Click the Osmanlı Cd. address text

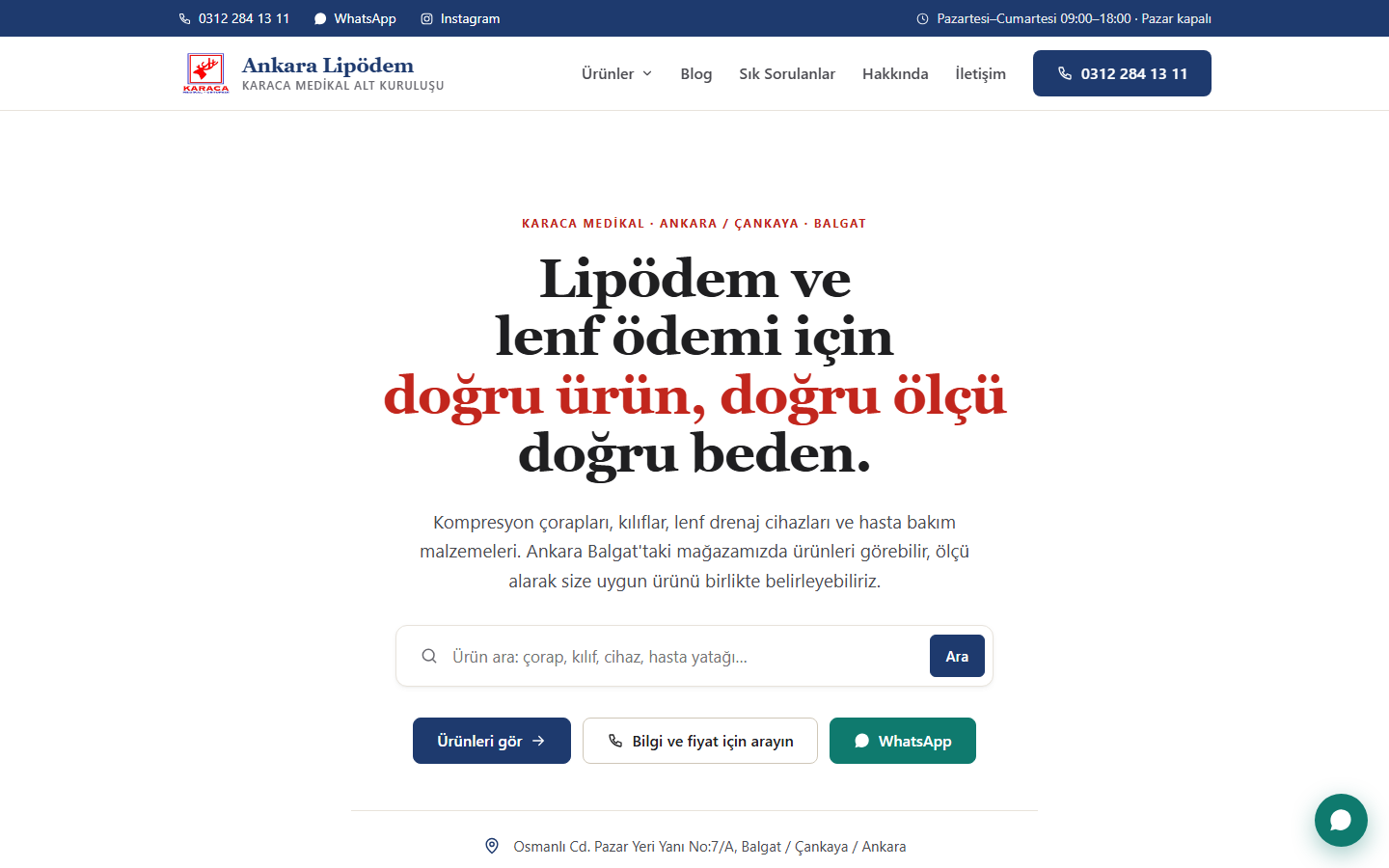(710, 847)
